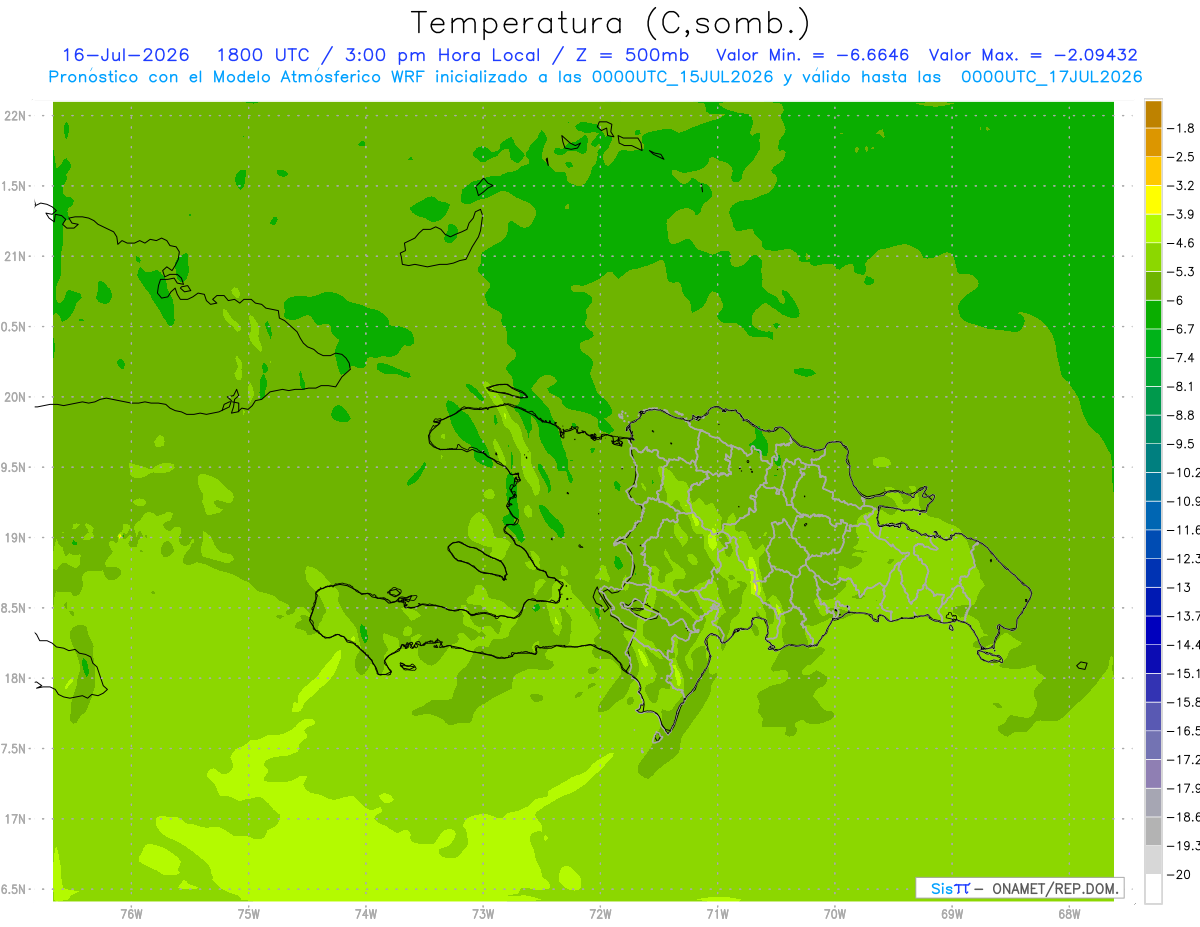Click the '-7.4' colorbar label
The width and height of the screenshot is (1200, 927).
[1182, 358]
